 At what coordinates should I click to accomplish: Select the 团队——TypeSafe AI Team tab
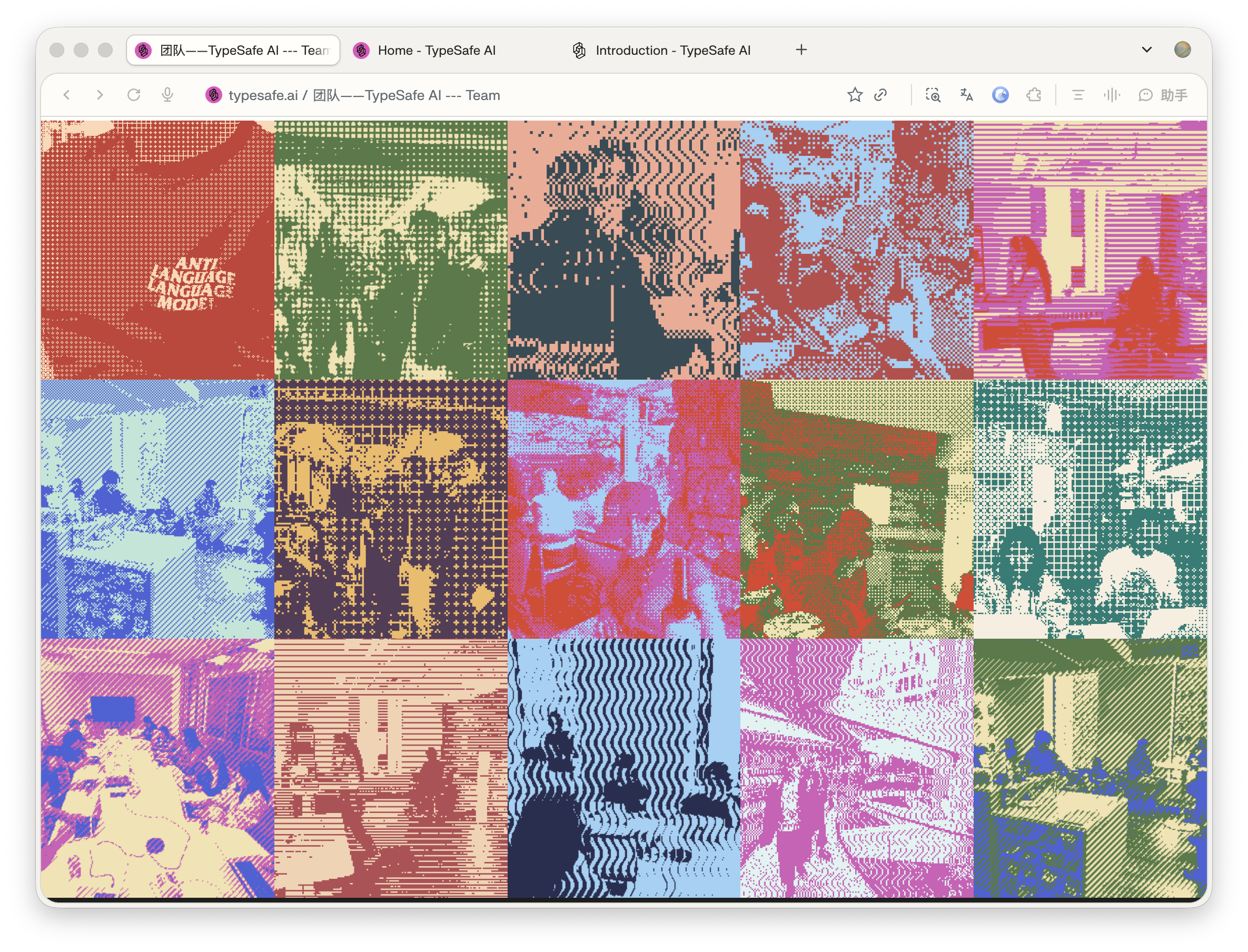pyautogui.click(x=233, y=51)
